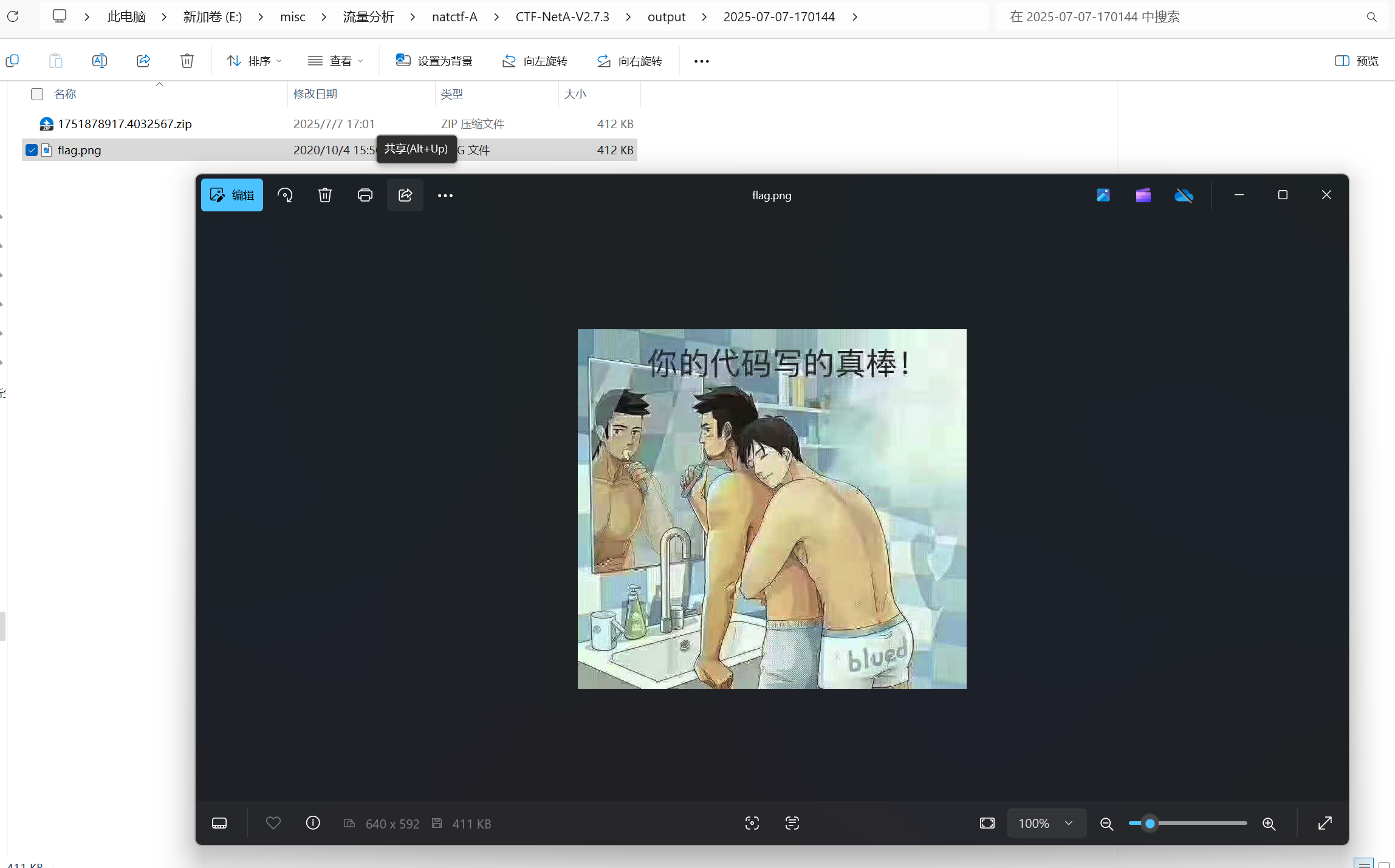The image size is (1395, 868).
Task: Click the search magnifier icon in Explorer
Action: 1372,17
